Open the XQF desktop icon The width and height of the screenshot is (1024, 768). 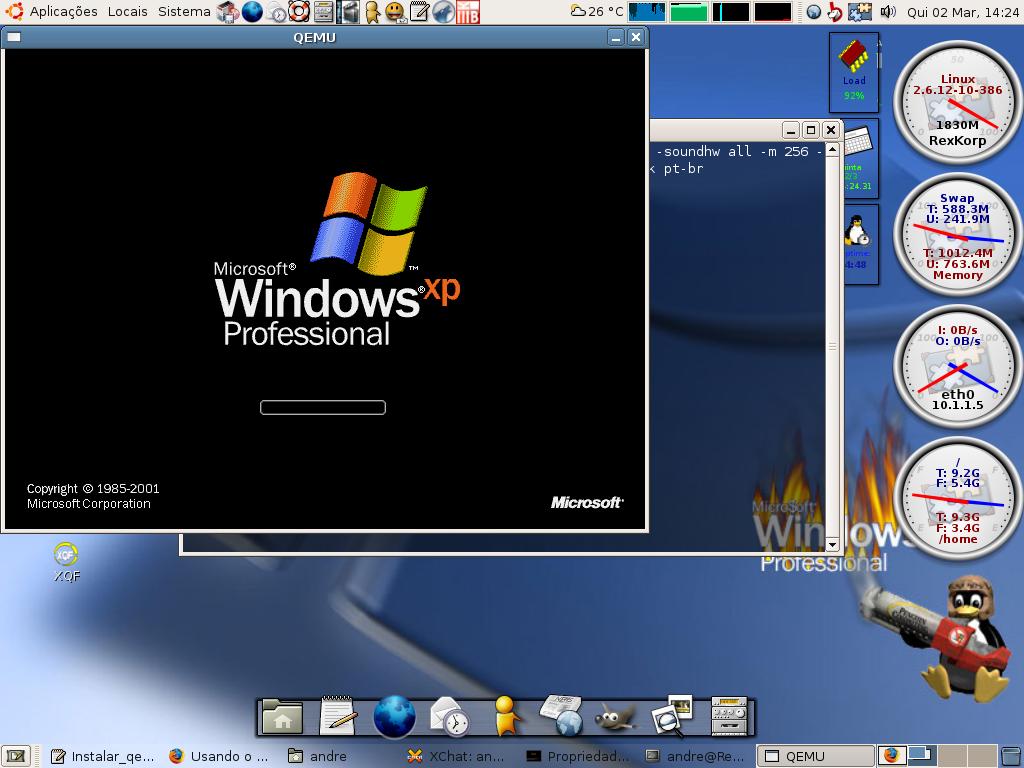pyautogui.click(x=66, y=562)
